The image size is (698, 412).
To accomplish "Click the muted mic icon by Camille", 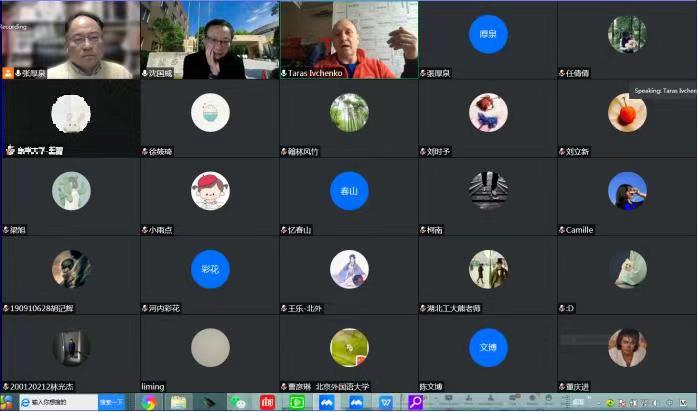I will click(x=563, y=230).
